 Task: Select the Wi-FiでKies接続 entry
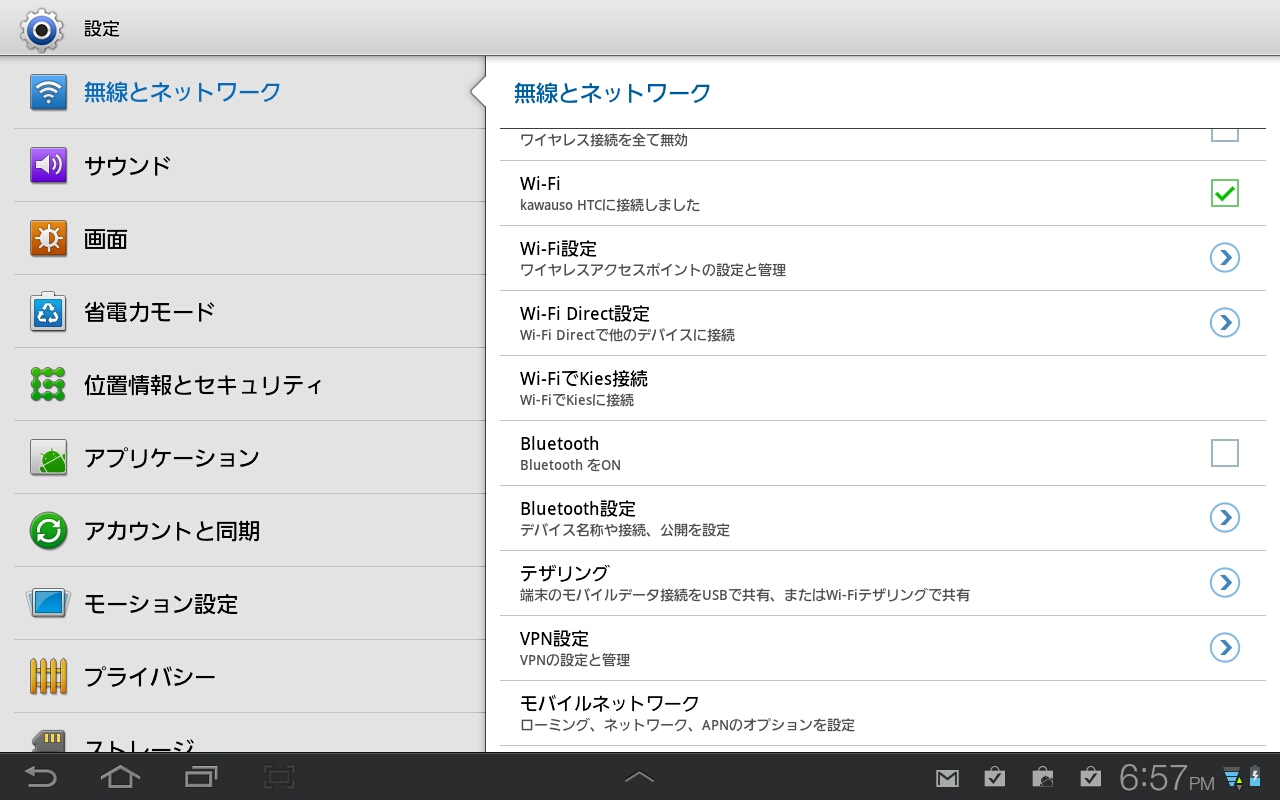883,388
